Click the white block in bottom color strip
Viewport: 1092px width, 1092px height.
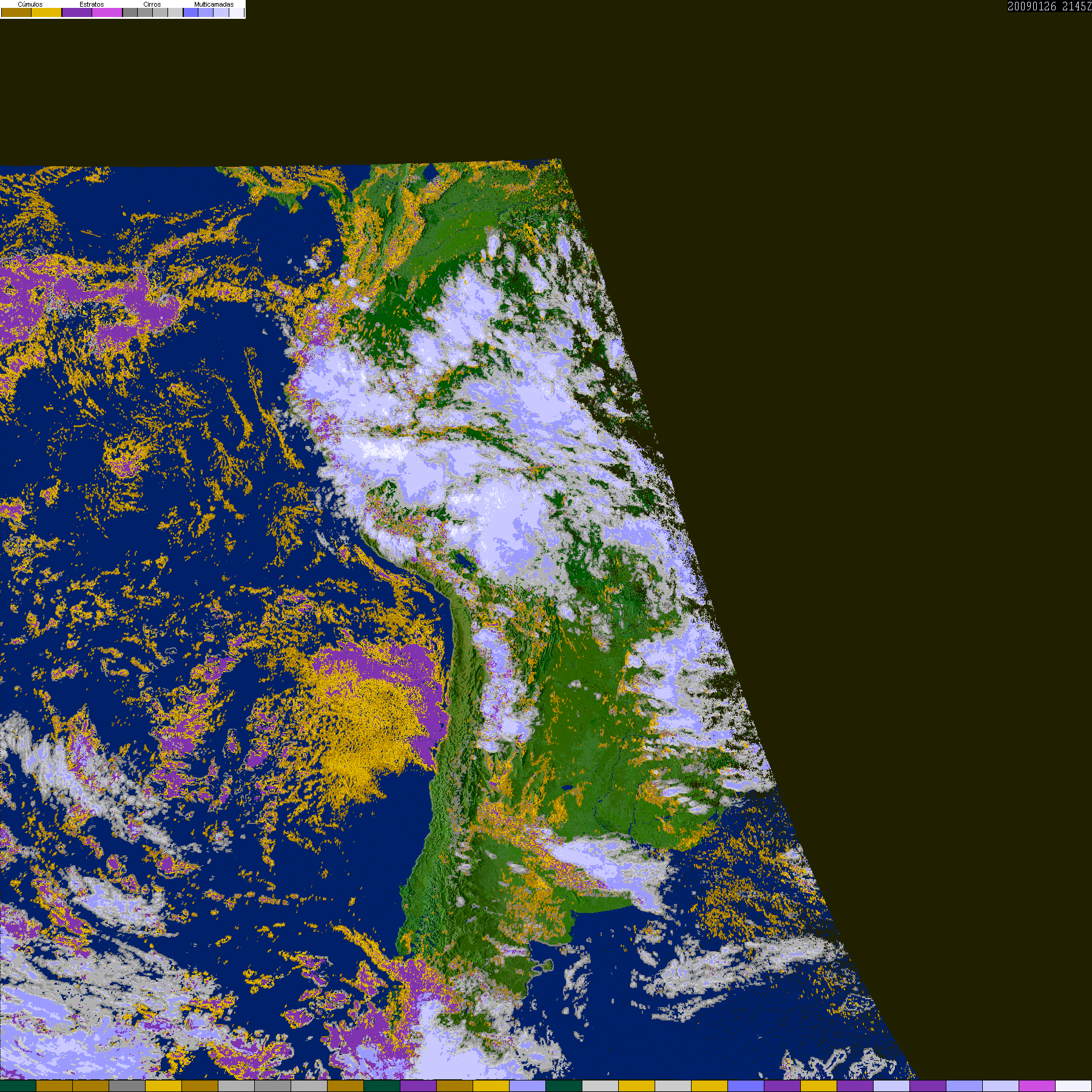click(1074, 1086)
